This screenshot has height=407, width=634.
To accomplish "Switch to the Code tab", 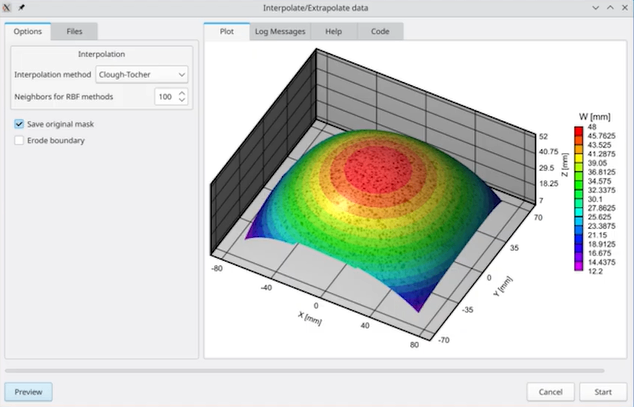I will click(x=380, y=32).
